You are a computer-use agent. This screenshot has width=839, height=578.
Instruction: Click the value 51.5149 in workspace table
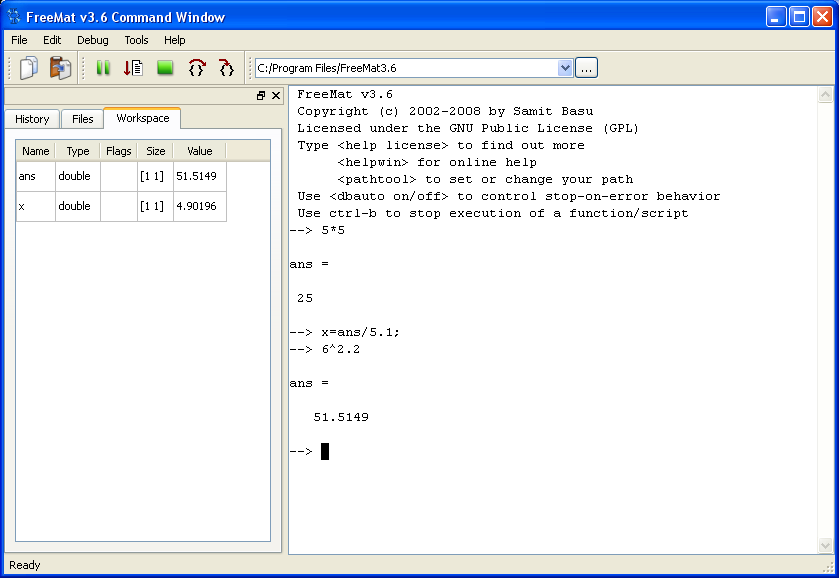coord(200,176)
